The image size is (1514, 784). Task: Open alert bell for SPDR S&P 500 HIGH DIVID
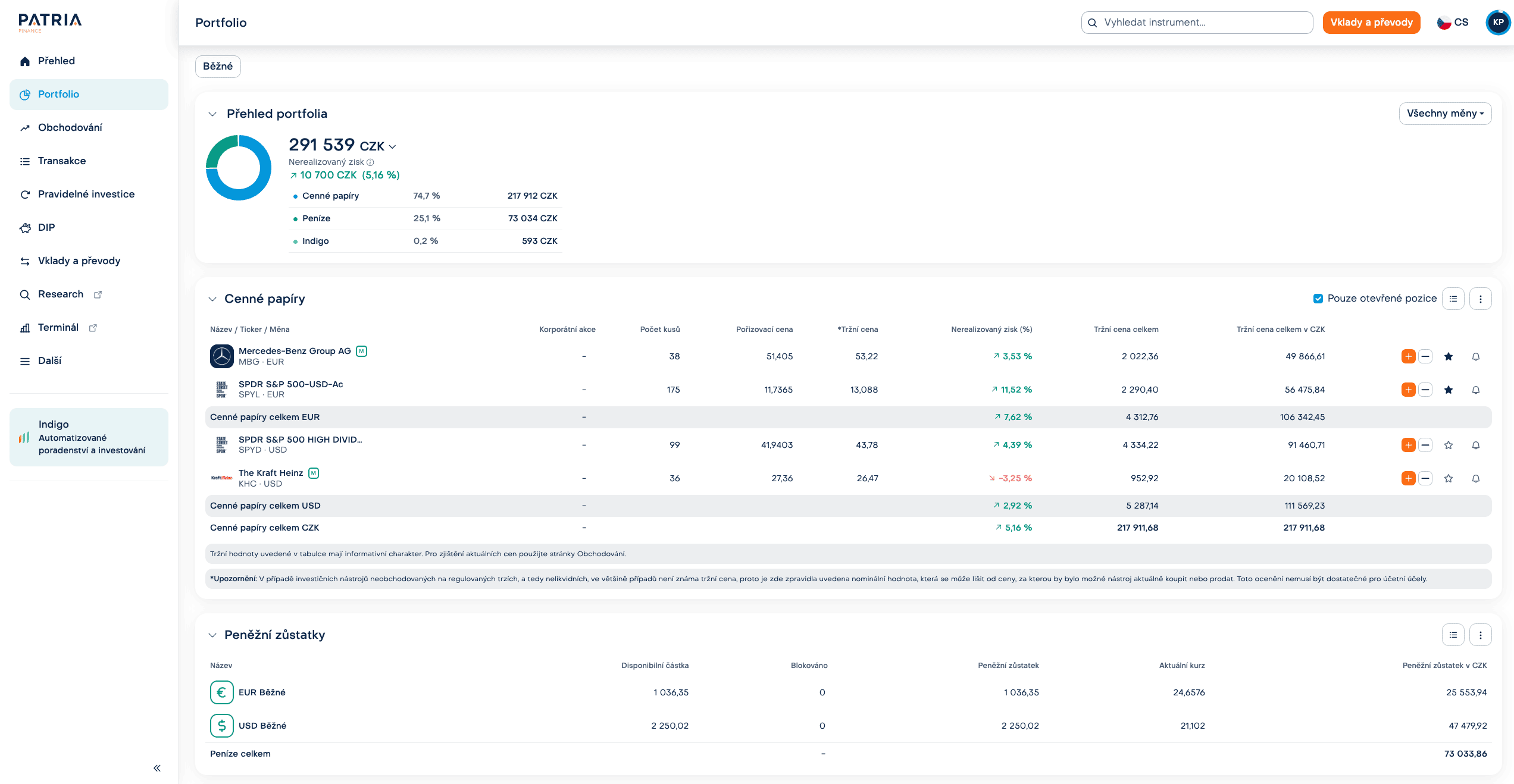point(1476,446)
